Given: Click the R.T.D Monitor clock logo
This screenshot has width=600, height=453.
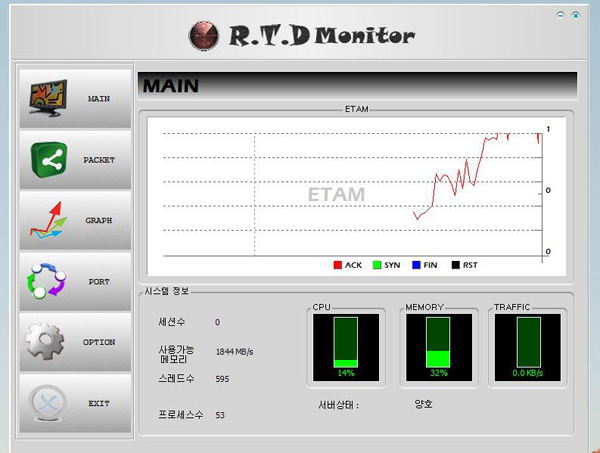Looking at the screenshot, I should [202, 36].
